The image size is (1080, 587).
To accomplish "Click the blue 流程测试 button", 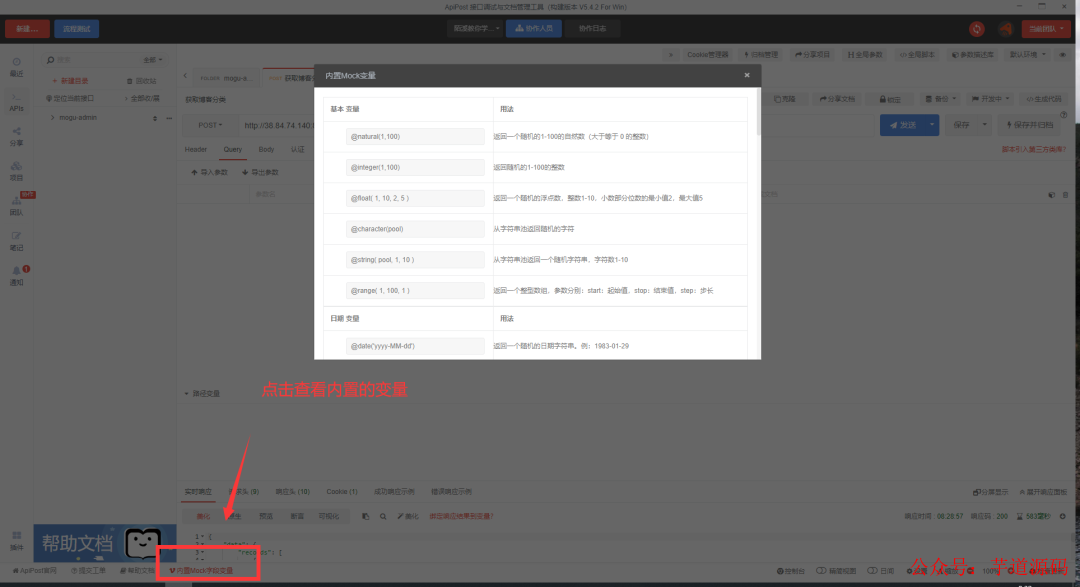I will [76, 29].
